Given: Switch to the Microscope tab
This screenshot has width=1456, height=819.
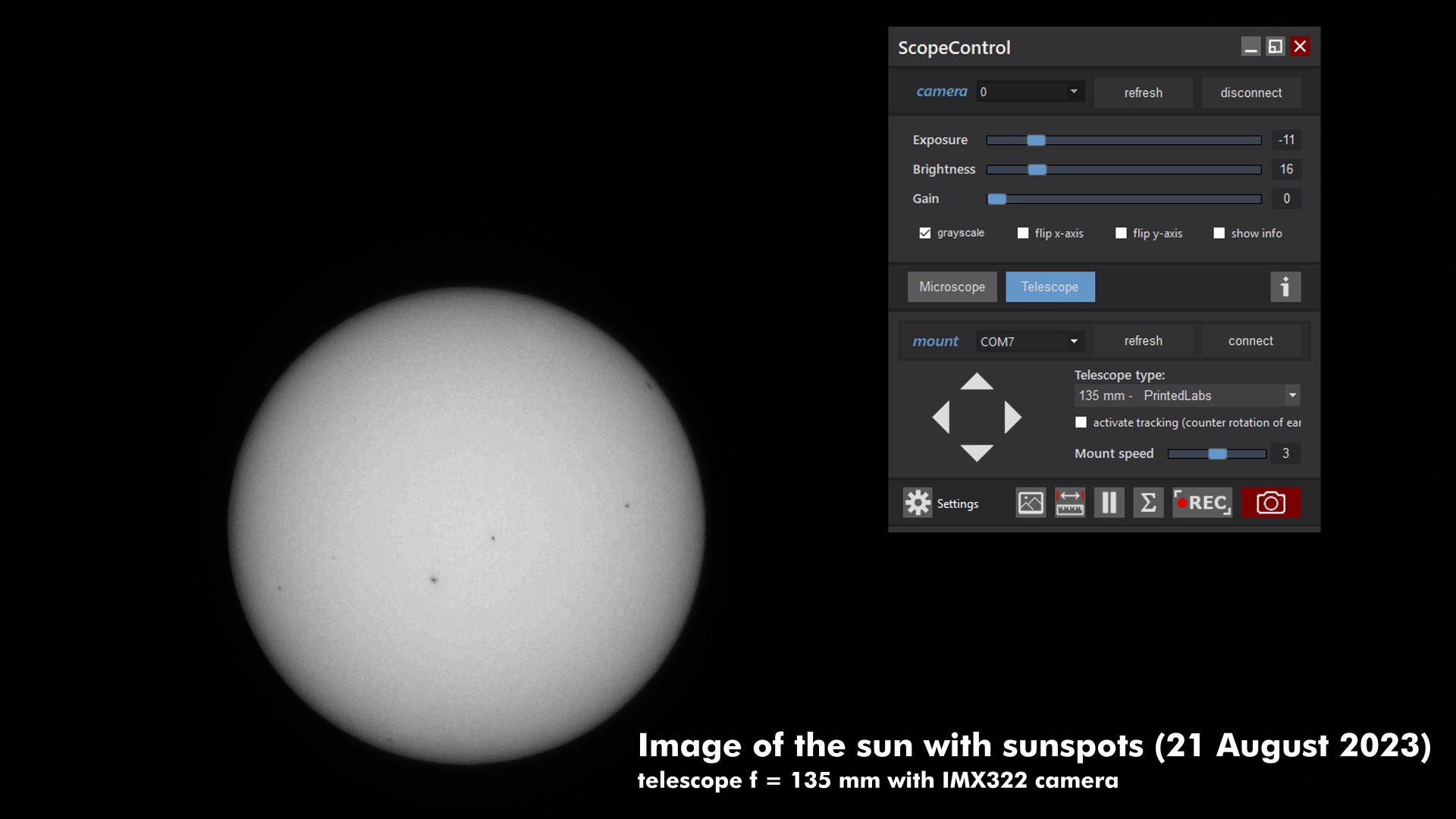Looking at the screenshot, I should tap(952, 287).
